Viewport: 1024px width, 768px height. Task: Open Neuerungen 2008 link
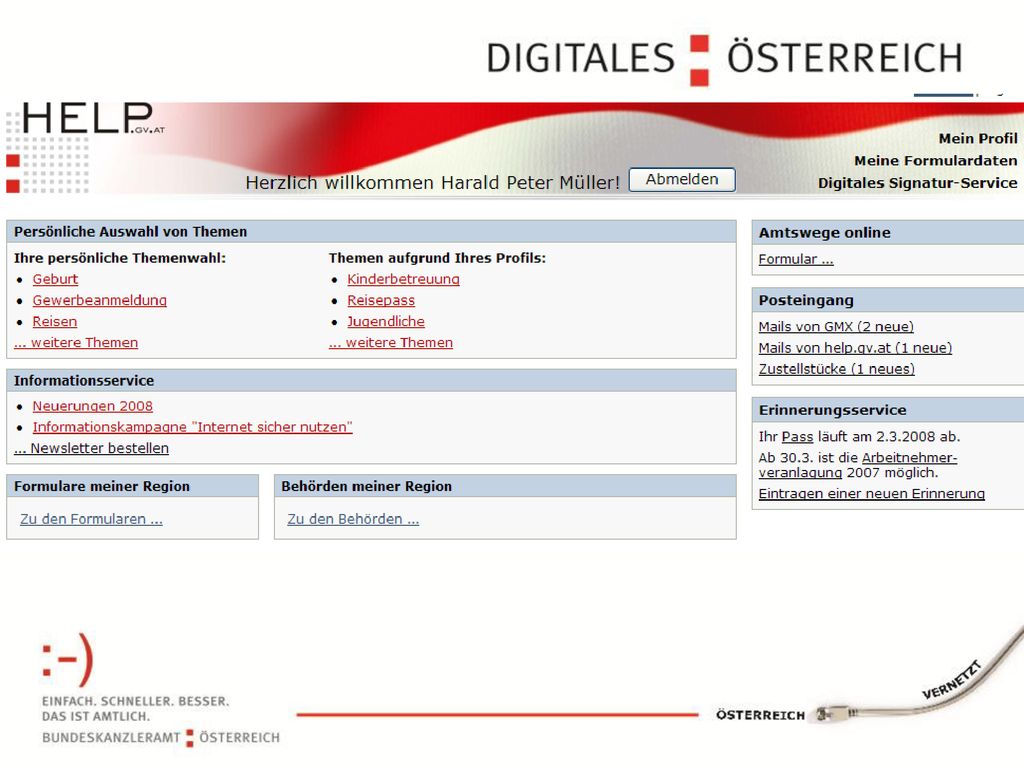92,406
